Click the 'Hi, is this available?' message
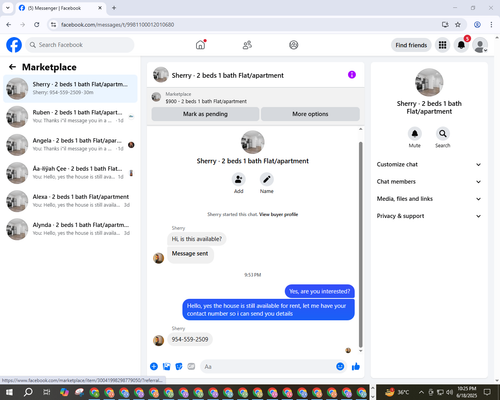Screen dimensions: 500x400 click(x=197, y=239)
